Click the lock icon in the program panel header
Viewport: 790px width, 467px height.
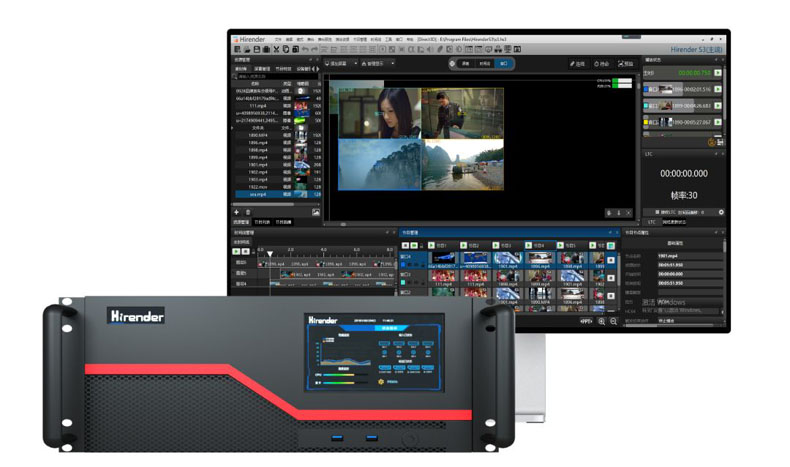tap(421, 246)
